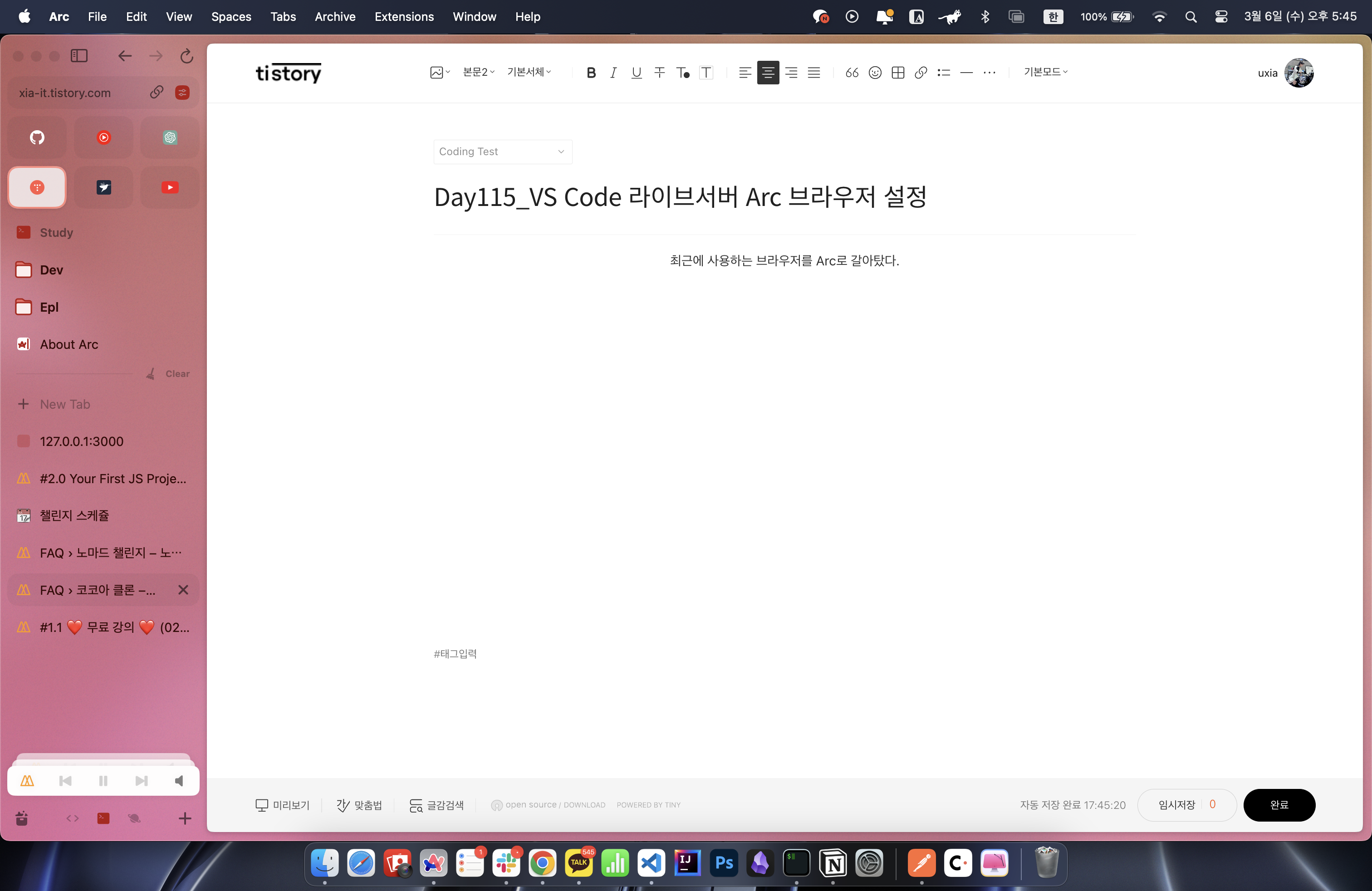
Task: Pause media in the sidebar player
Action: point(103,780)
